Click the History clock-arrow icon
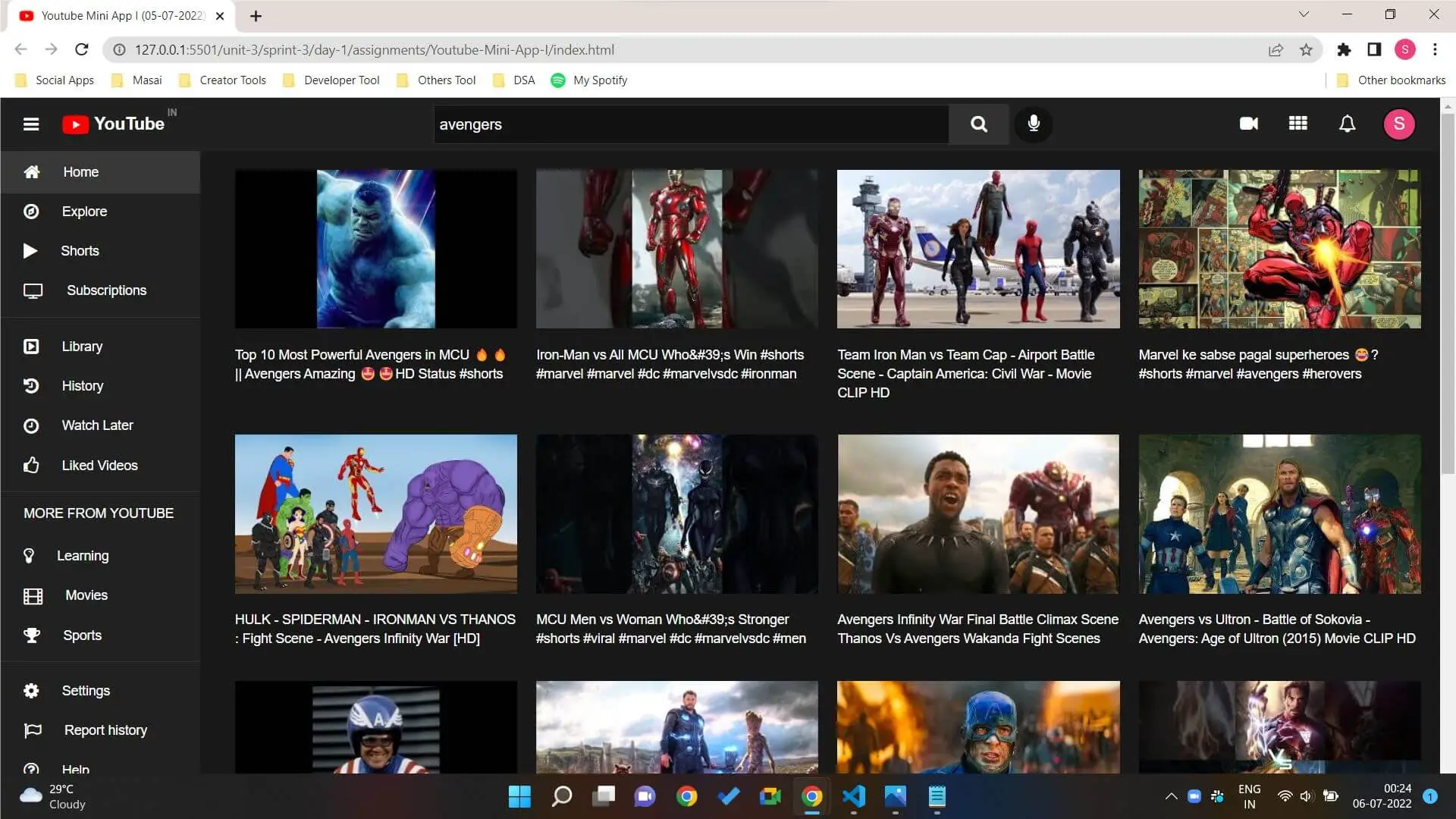The image size is (1456, 819). pos(31,386)
